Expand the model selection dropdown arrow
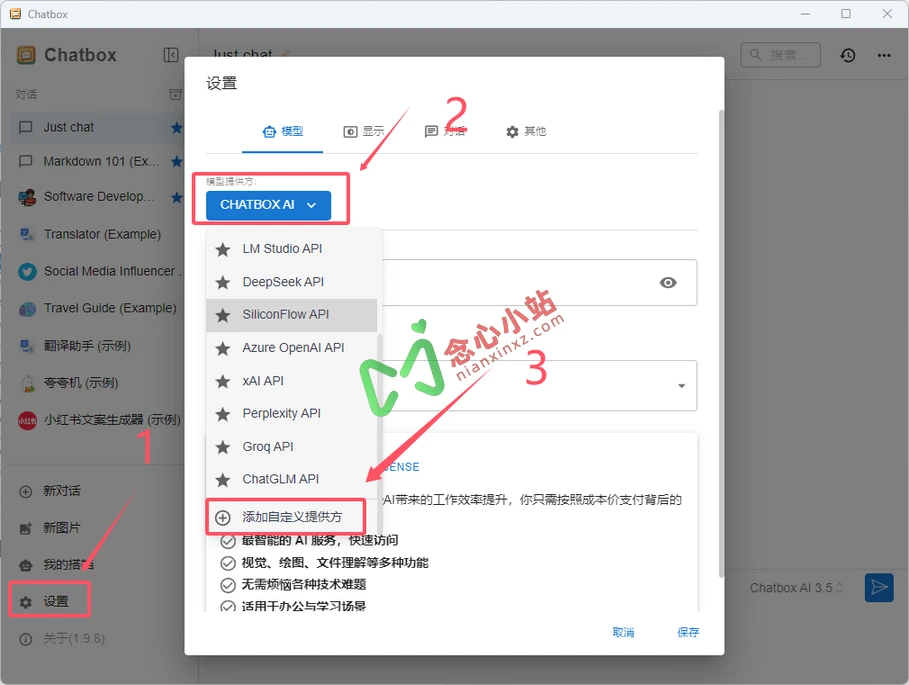Image resolution: width=909 pixels, height=685 pixels. pyautogui.click(x=681, y=386)
